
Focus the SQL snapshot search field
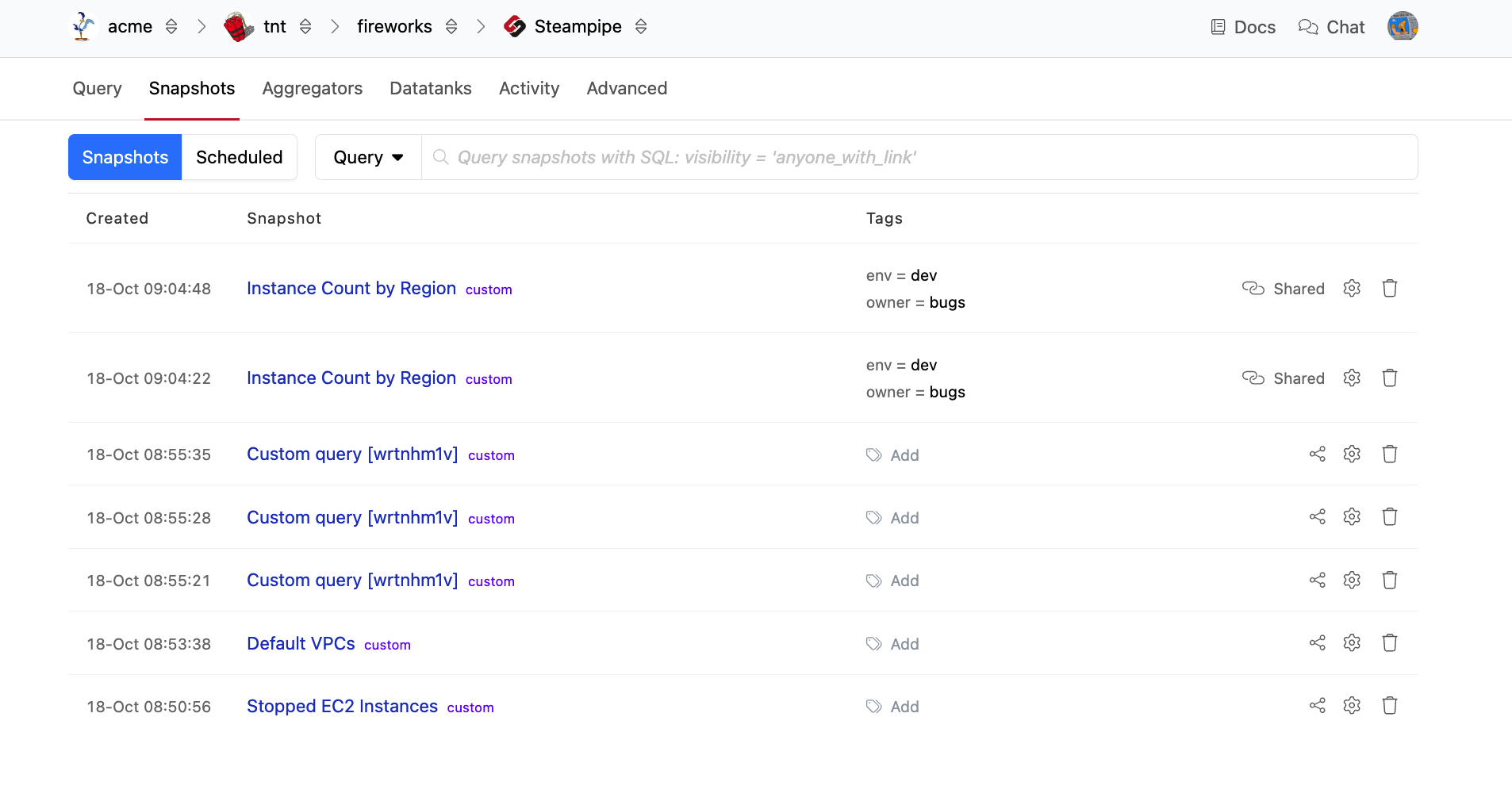tap(920, 158)
